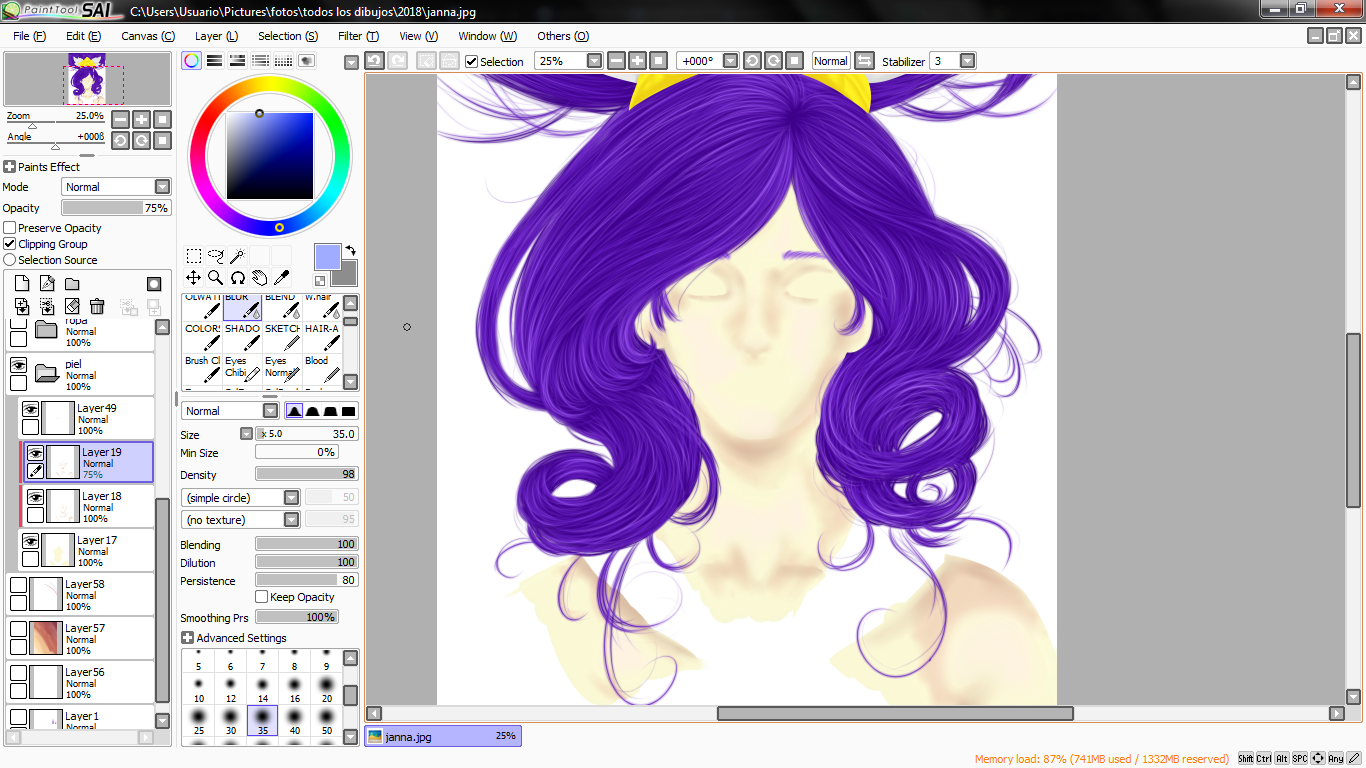Click the light blue foreground color swatch
The width and height of the screenshot is (1366, 768).
(x=328, y=257)
